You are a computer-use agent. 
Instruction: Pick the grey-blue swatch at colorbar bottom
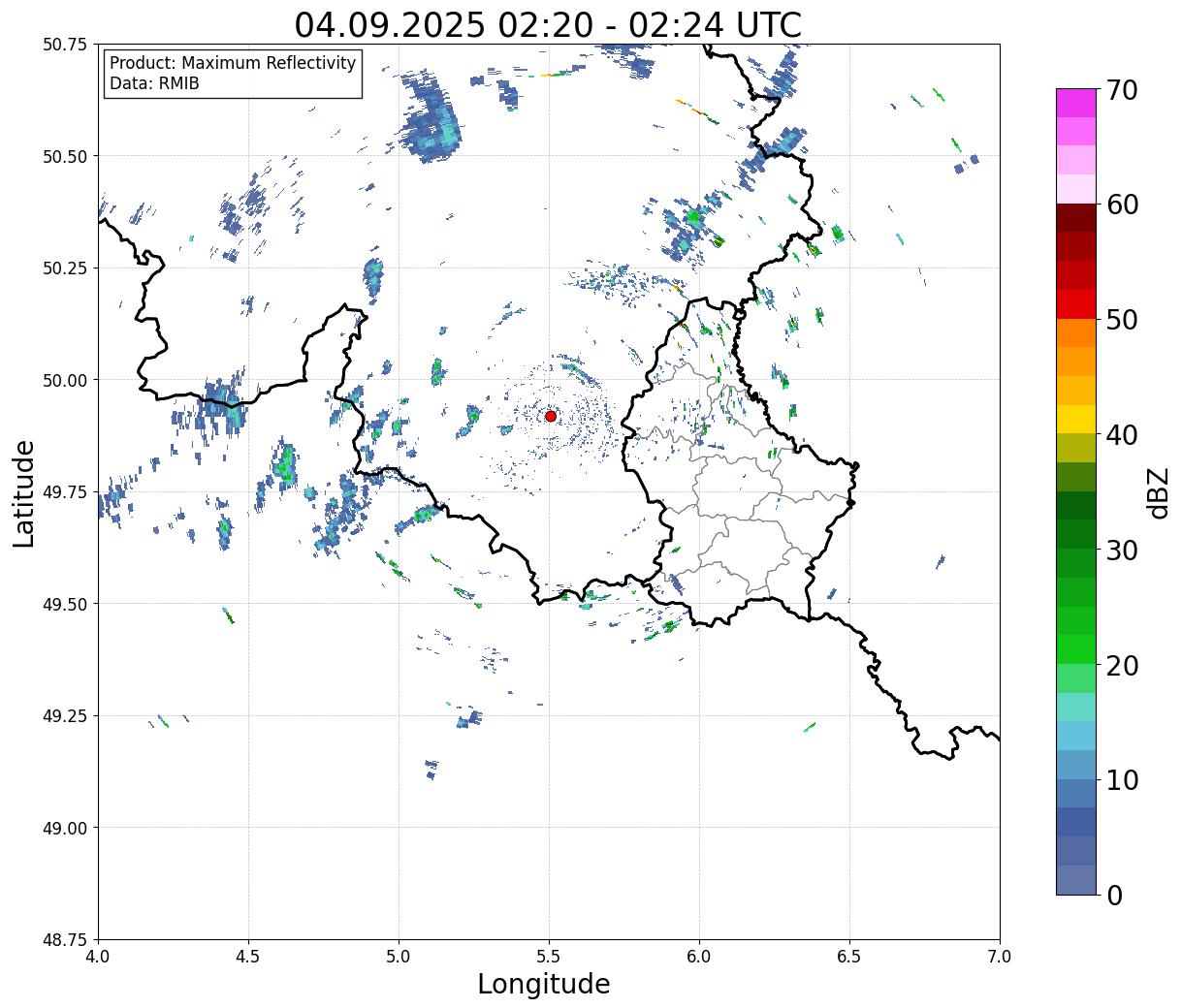point(1076,879)
